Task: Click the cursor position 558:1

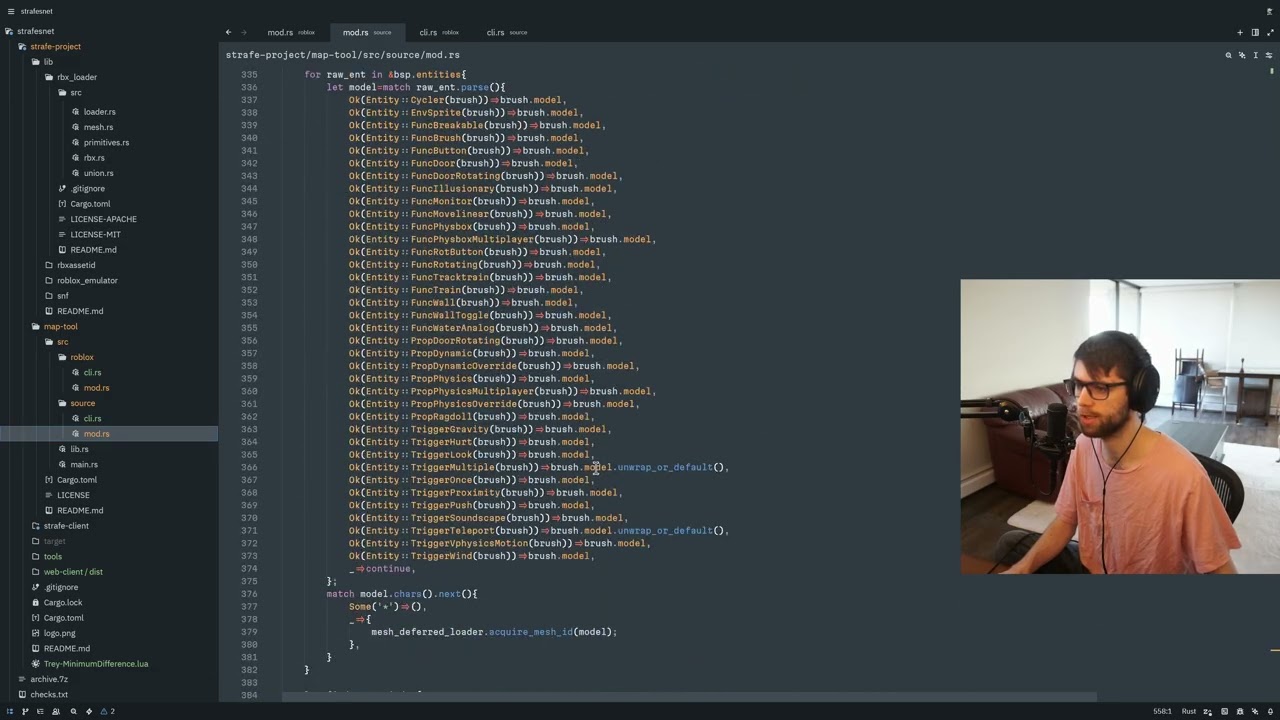Action: tap(1162, 711)
